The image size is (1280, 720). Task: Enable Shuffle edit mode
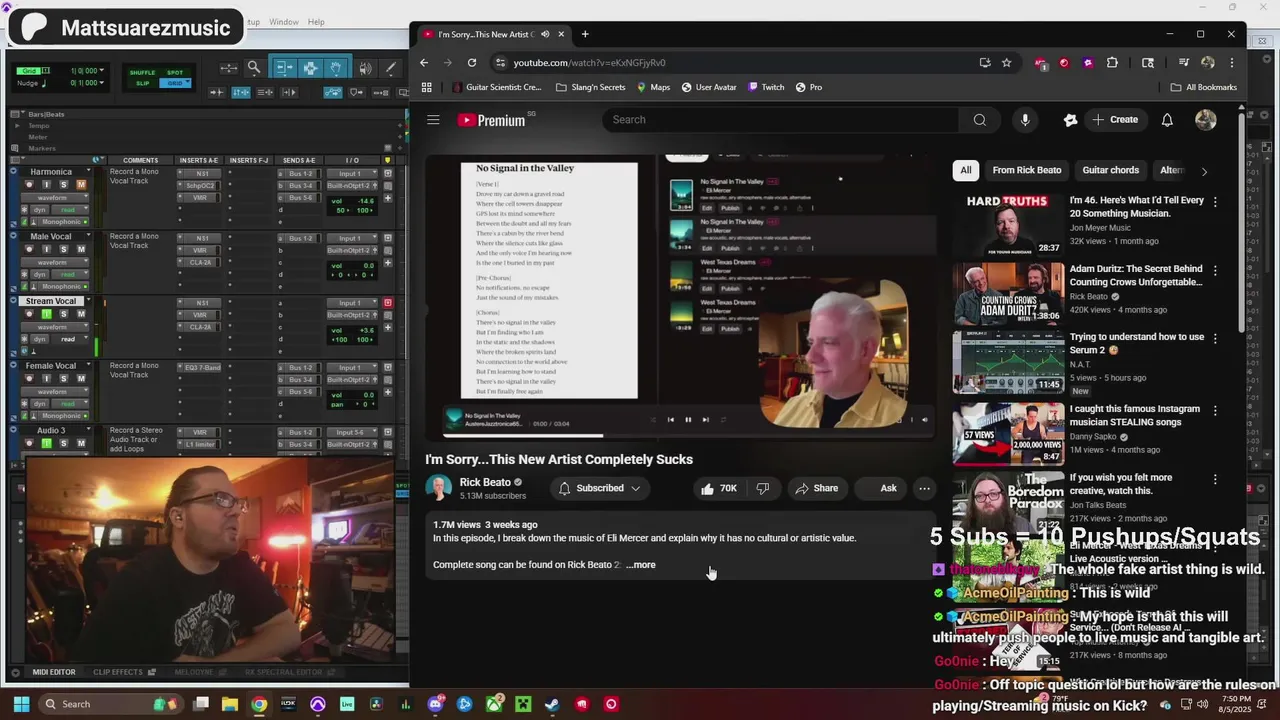tap(143, 73)
